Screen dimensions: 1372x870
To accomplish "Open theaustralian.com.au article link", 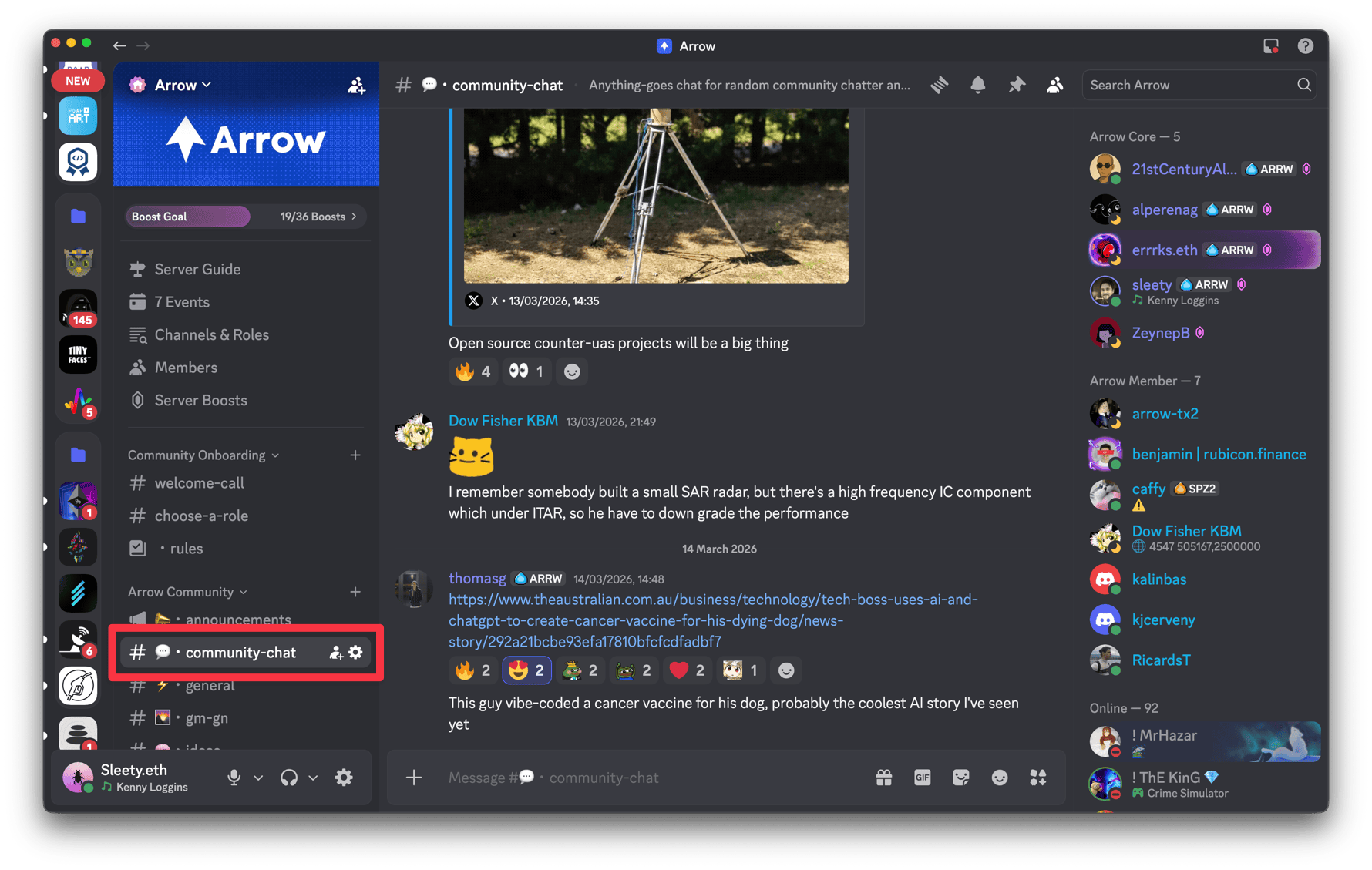I will click(x=713, y=620).
